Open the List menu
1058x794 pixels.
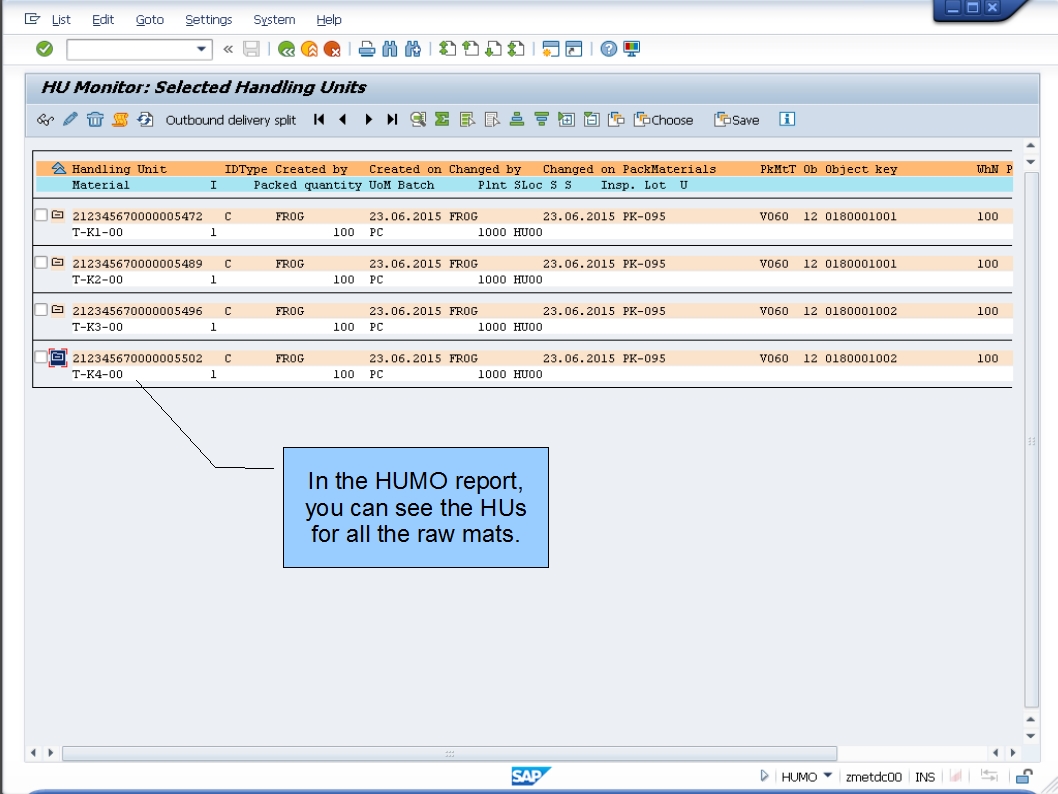point(61,20)
